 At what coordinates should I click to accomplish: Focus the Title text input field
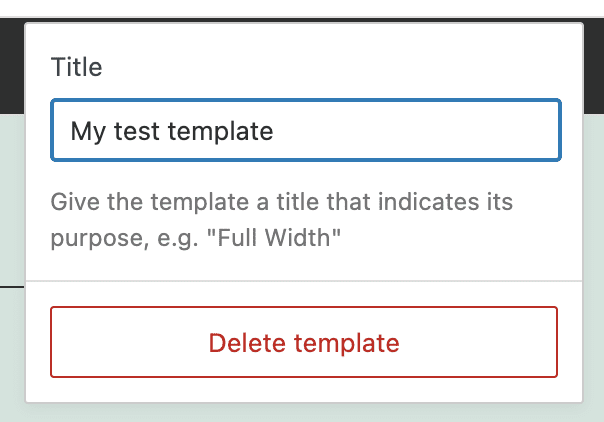click(x=306, y=130)
